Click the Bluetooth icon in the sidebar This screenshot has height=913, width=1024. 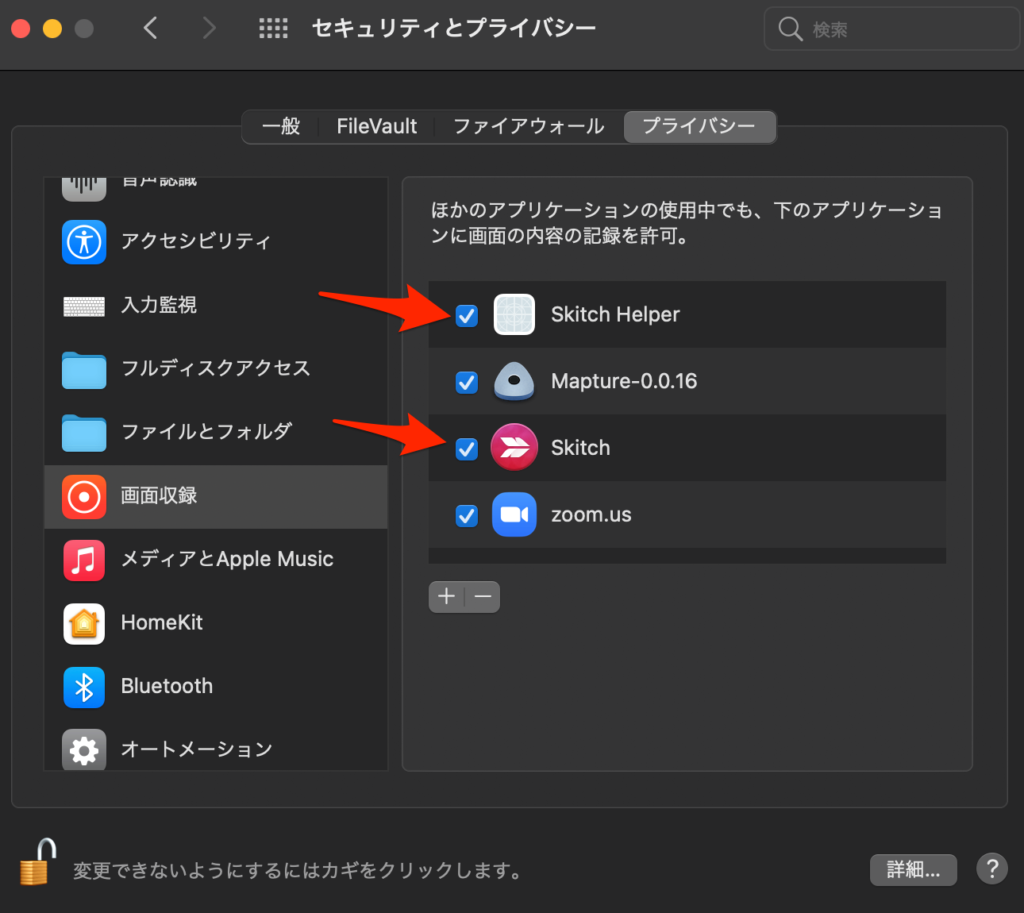(x=84, y=687)
